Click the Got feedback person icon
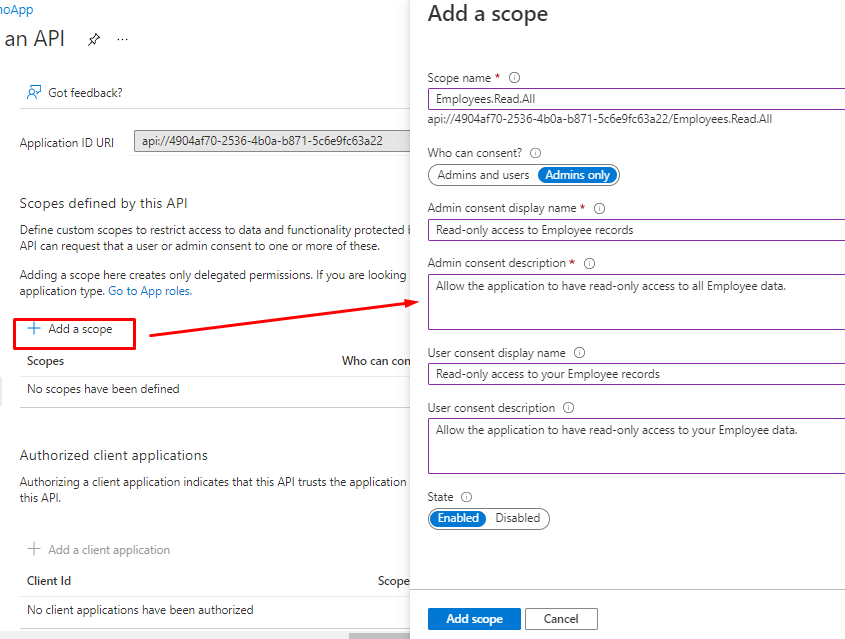Viewport: 845px width, 639px height. [x=34, y=92]
